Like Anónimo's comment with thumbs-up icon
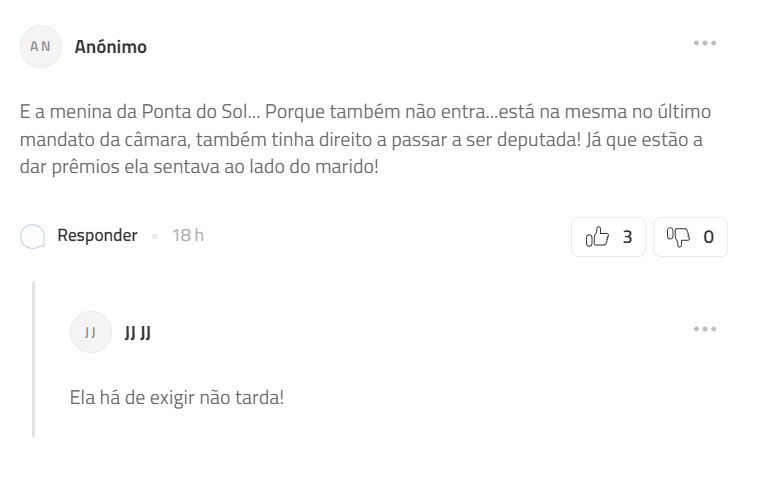This screenshot has width=763, height=501. click(x=597, y=237)
